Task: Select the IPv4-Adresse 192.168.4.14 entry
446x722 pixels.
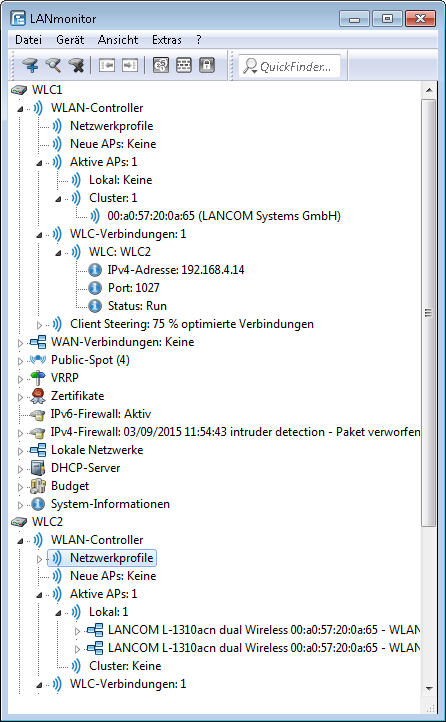Action: point(176,270)
